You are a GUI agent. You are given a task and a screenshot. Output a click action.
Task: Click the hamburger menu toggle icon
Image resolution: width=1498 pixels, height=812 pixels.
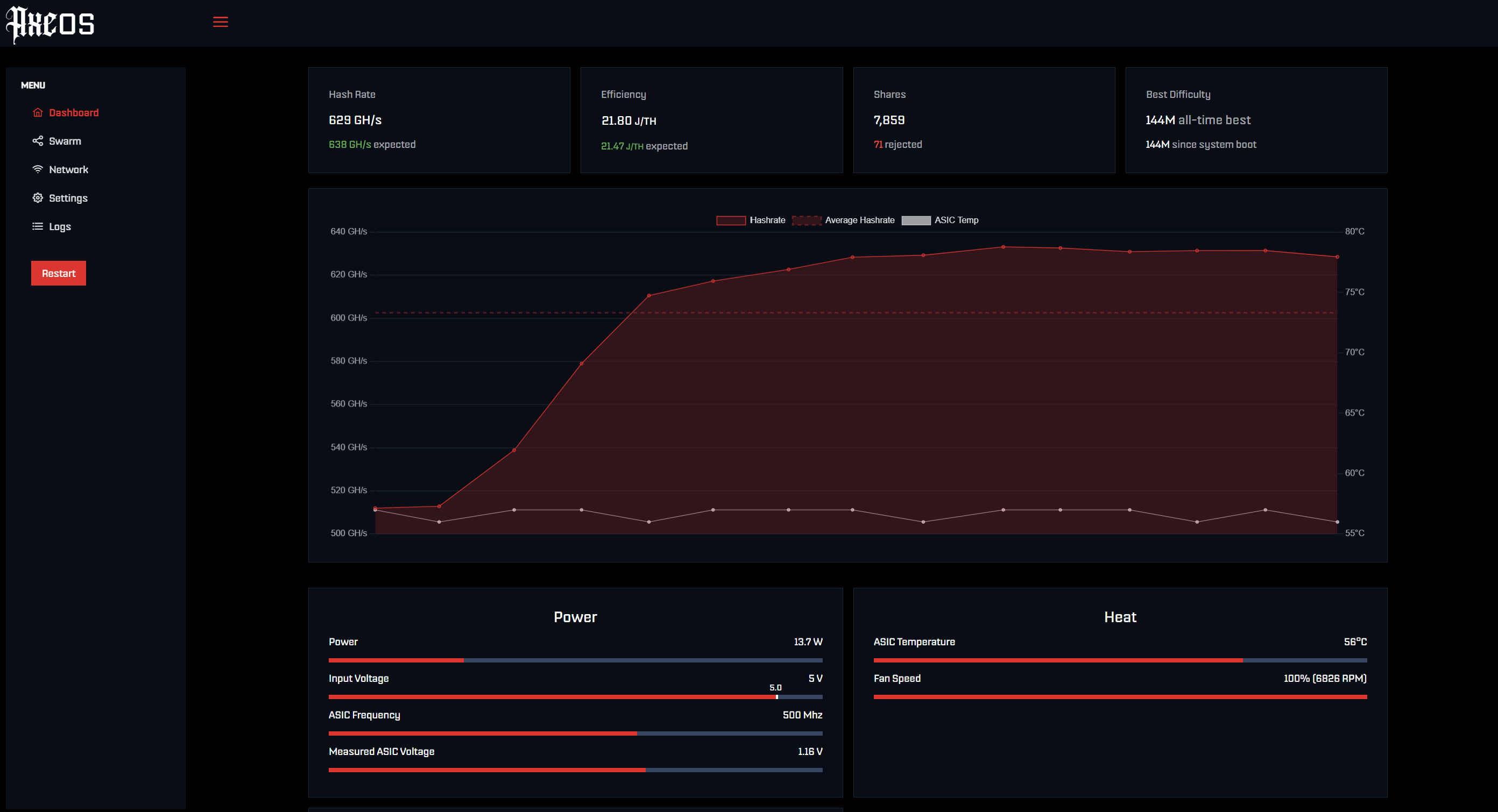click(221, 22)
